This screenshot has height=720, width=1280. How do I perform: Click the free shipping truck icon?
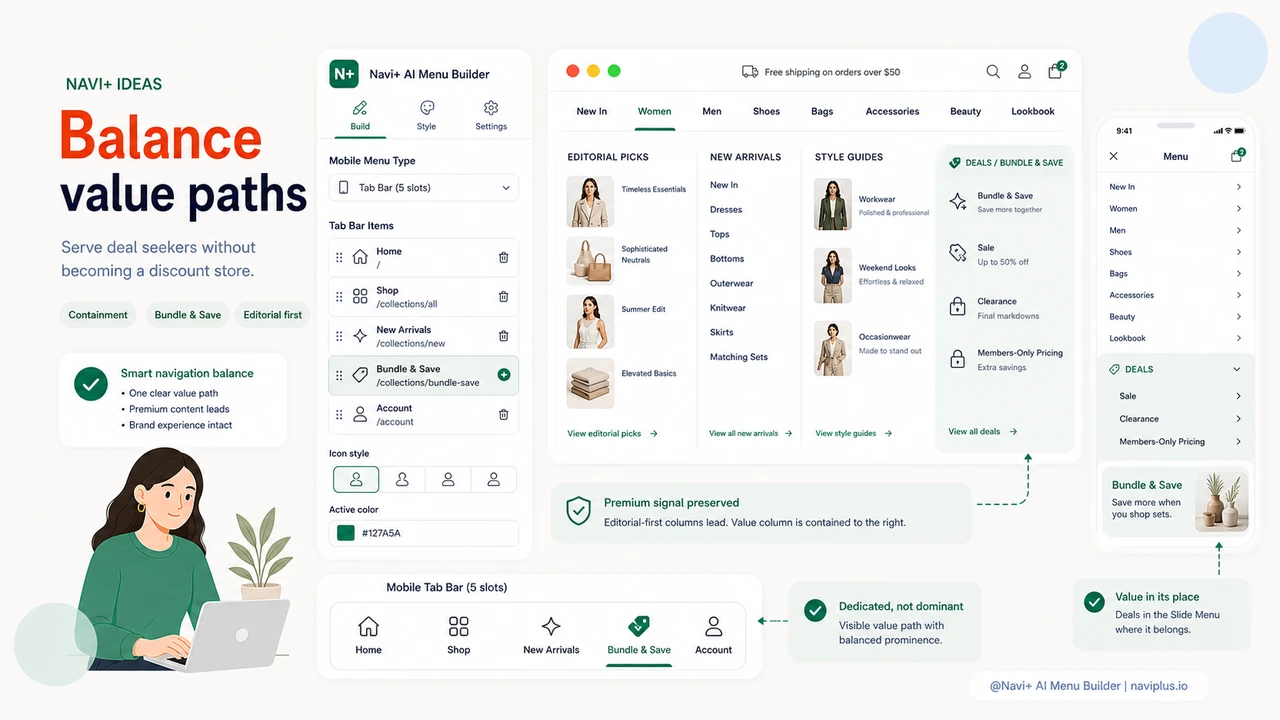pos(750,72)
